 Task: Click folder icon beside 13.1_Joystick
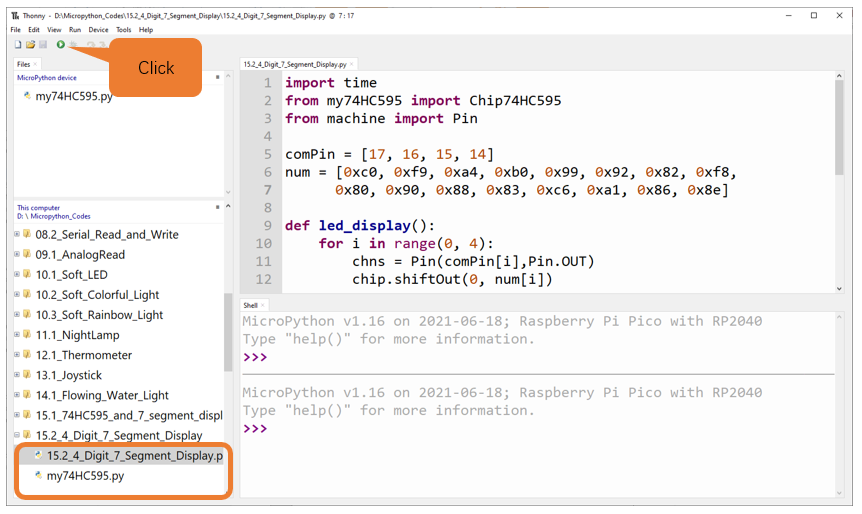pos(26,375)
